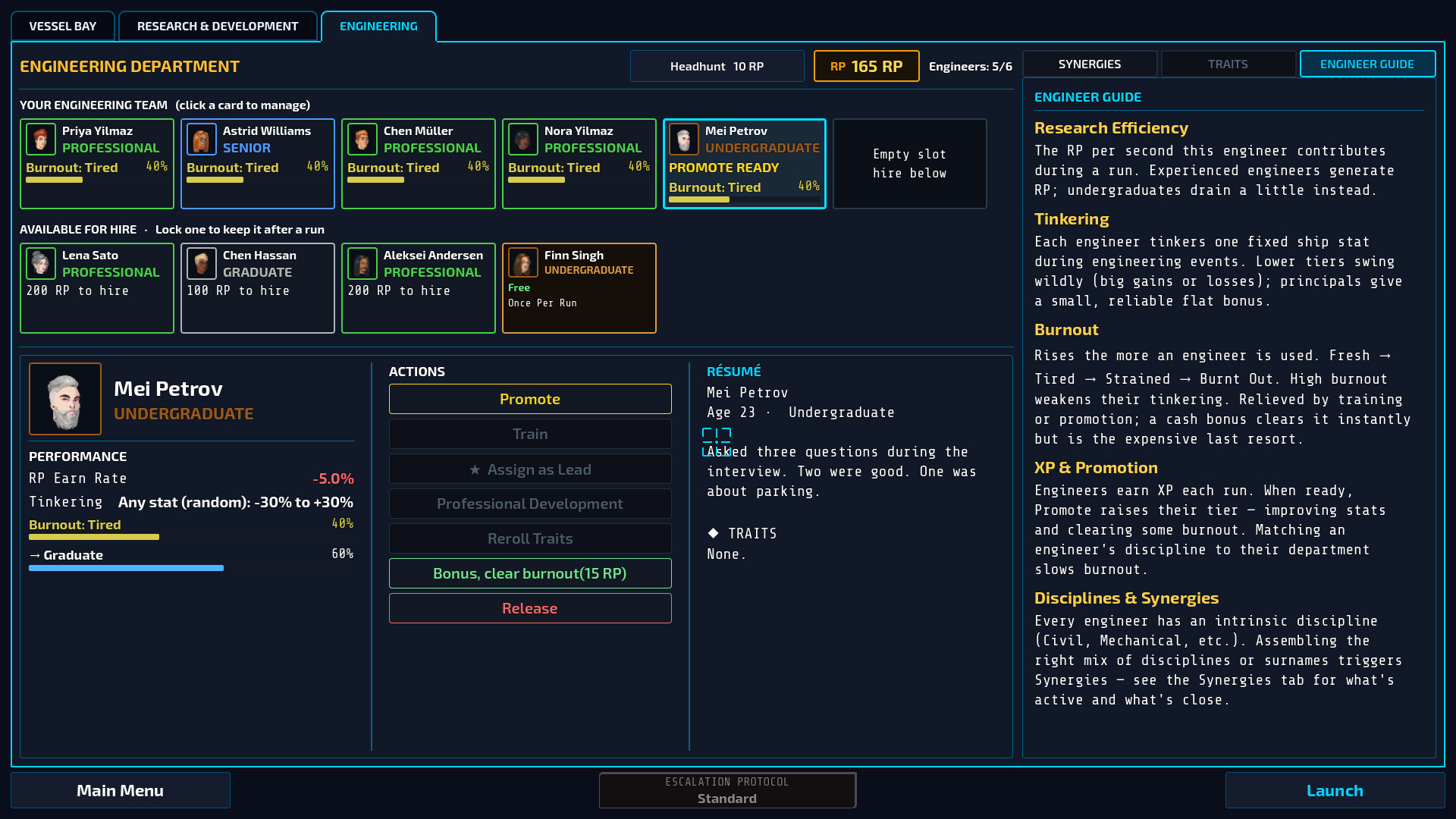Click the Train action button
The image size is (1456, 819).
[530, 434]
